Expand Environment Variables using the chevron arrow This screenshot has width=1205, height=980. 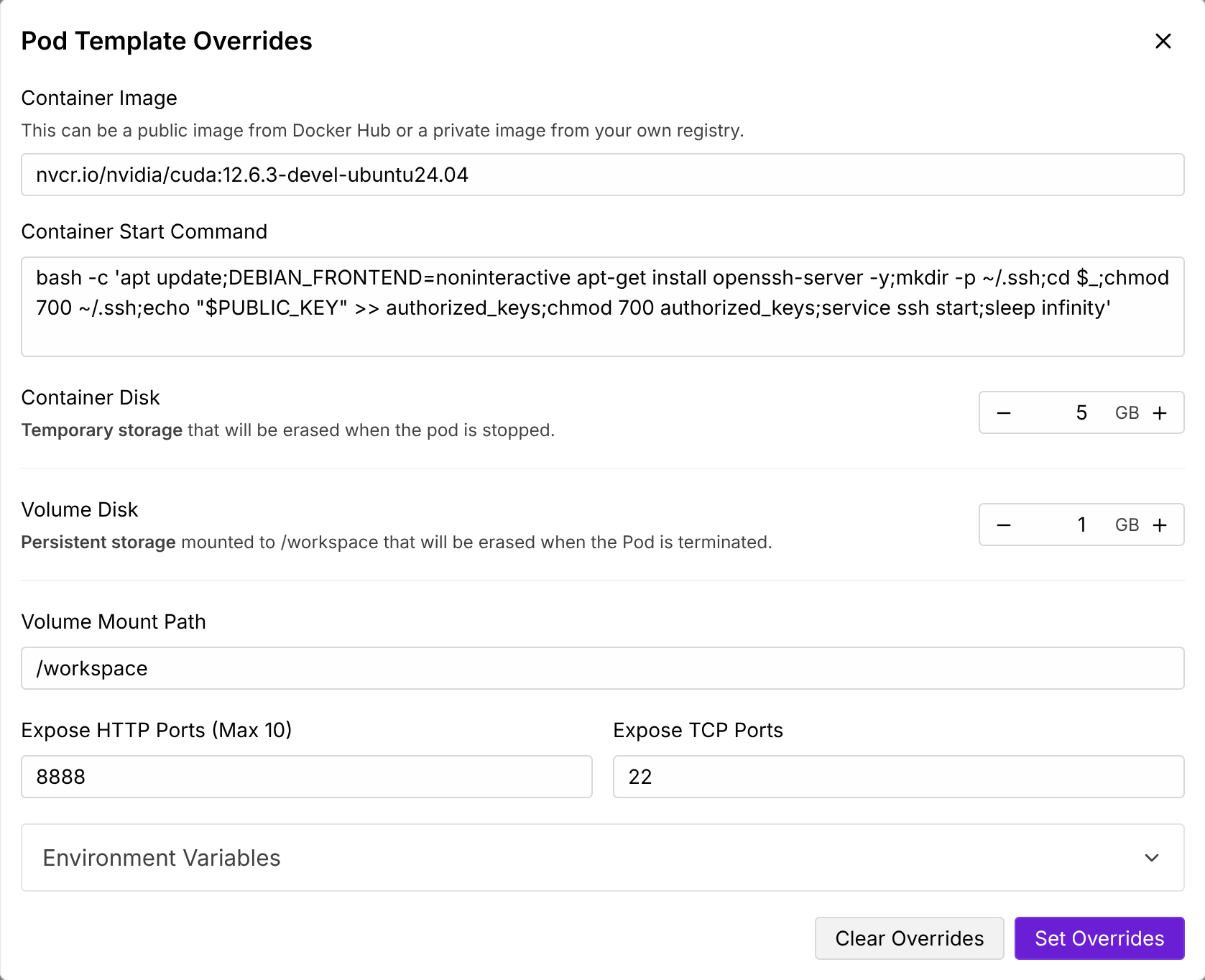(x=1151, y=858)
